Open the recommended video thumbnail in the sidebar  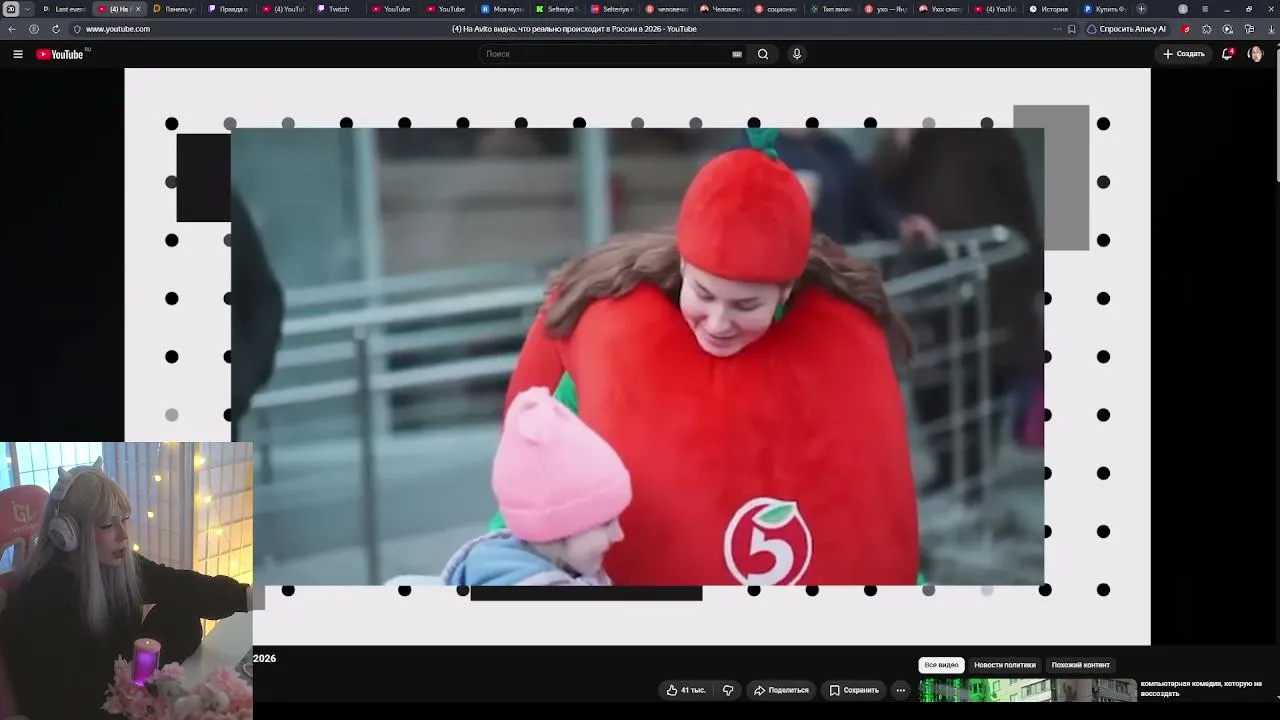1028,690
